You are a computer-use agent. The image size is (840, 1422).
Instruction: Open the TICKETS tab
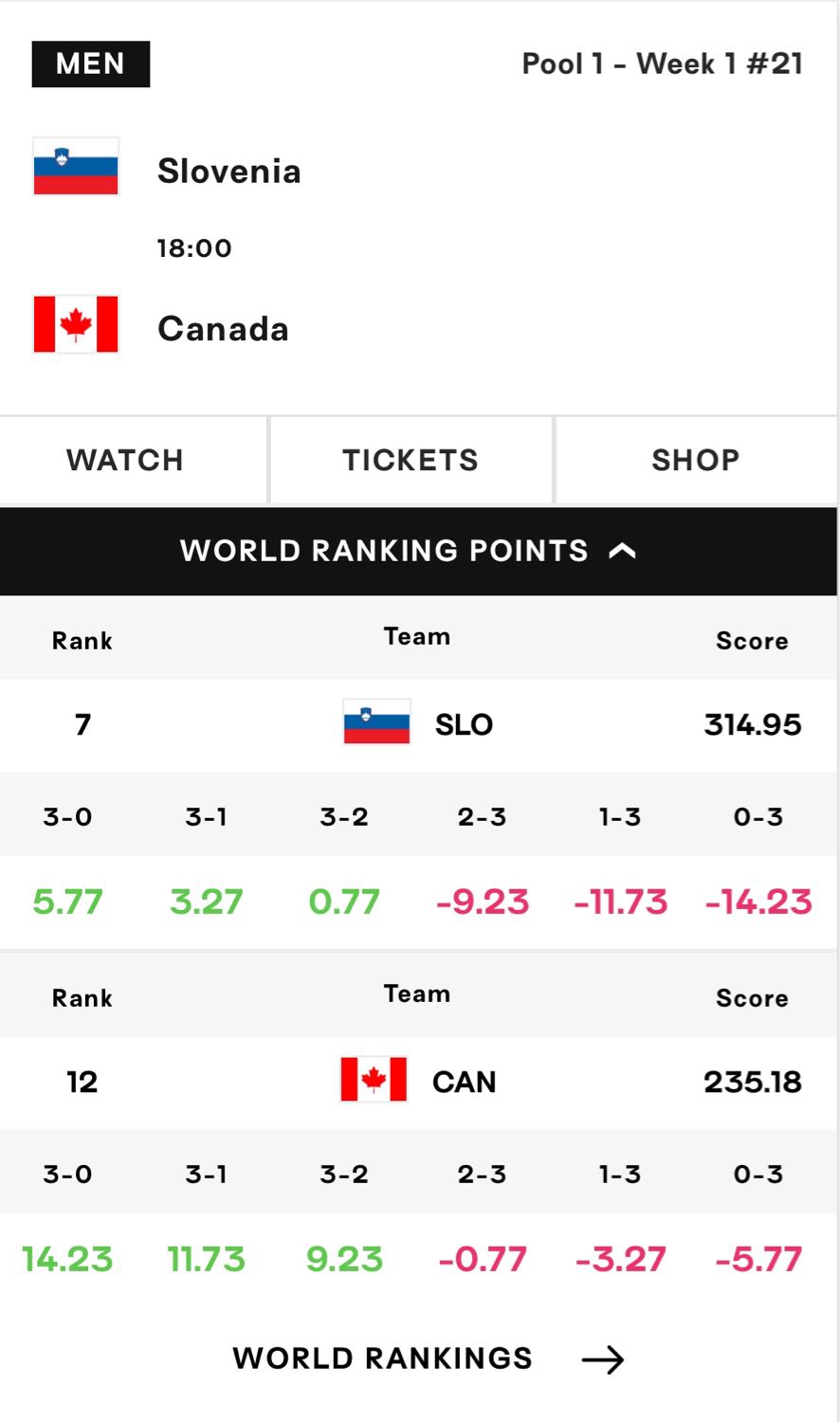point(411,461)
